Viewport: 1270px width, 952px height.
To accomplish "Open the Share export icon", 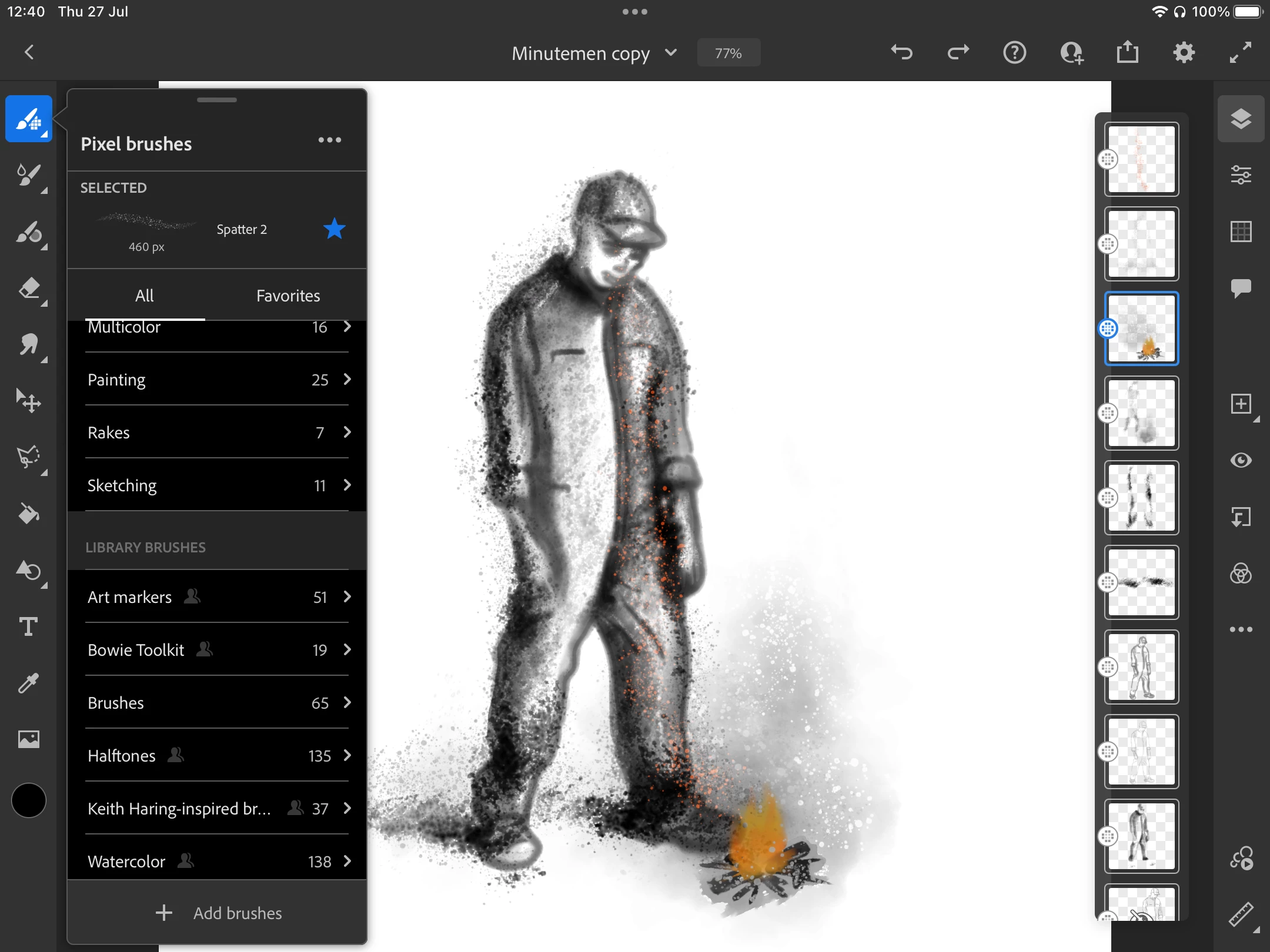I will (x=1127, y=53).
